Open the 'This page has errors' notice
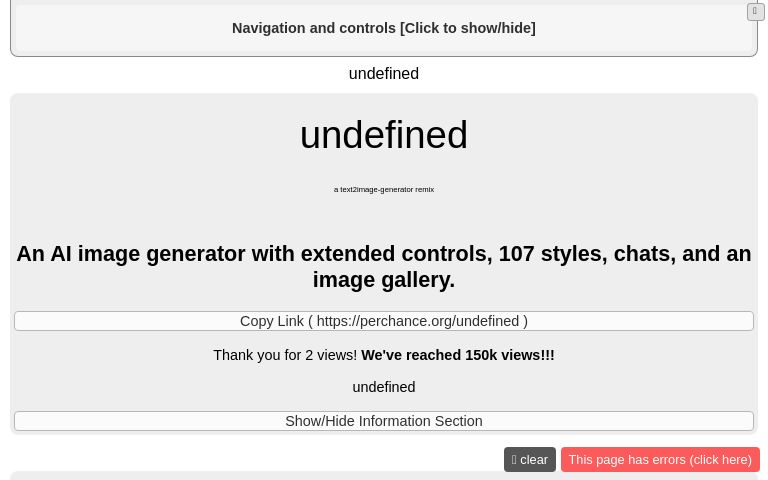Viewport: 768px width, 480px height. click(659, 460)
